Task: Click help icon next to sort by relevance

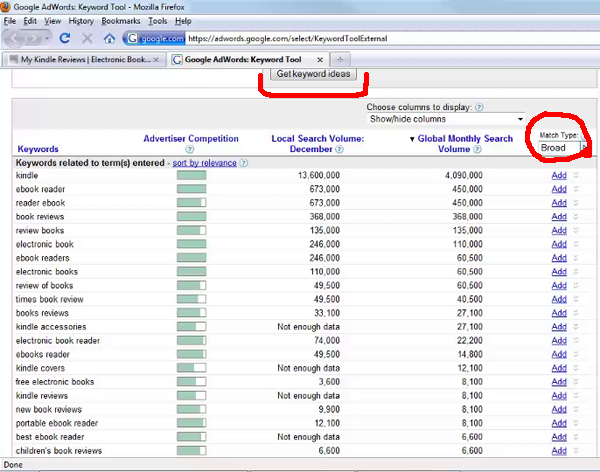Action: 244,162
